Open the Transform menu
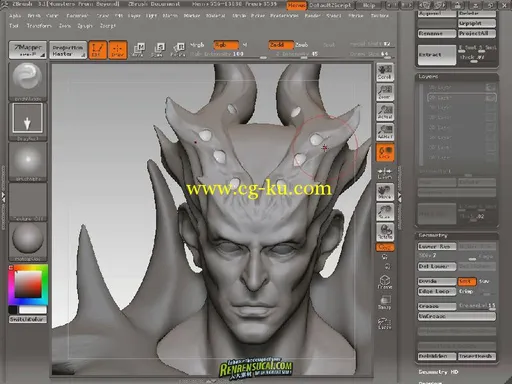 click(x=39, y=26)
